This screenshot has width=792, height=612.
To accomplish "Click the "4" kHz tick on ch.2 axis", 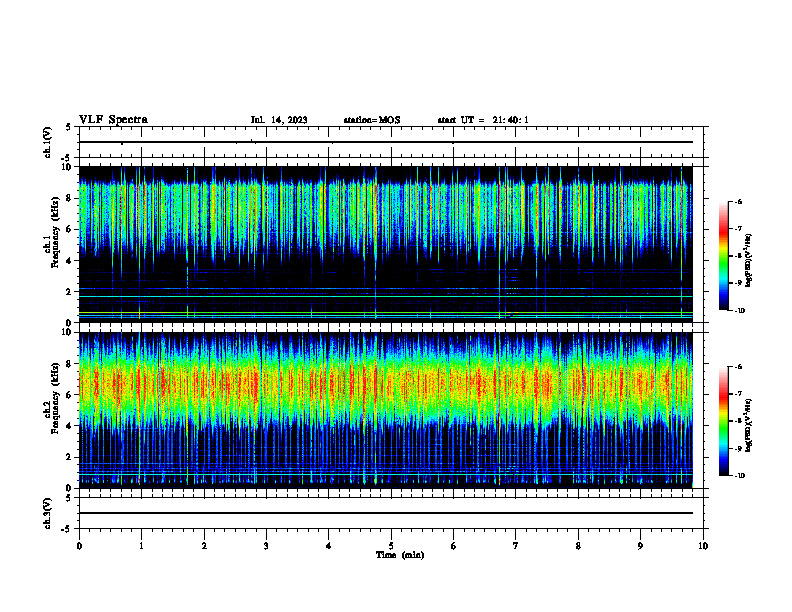I will click(x=70, y=426).
